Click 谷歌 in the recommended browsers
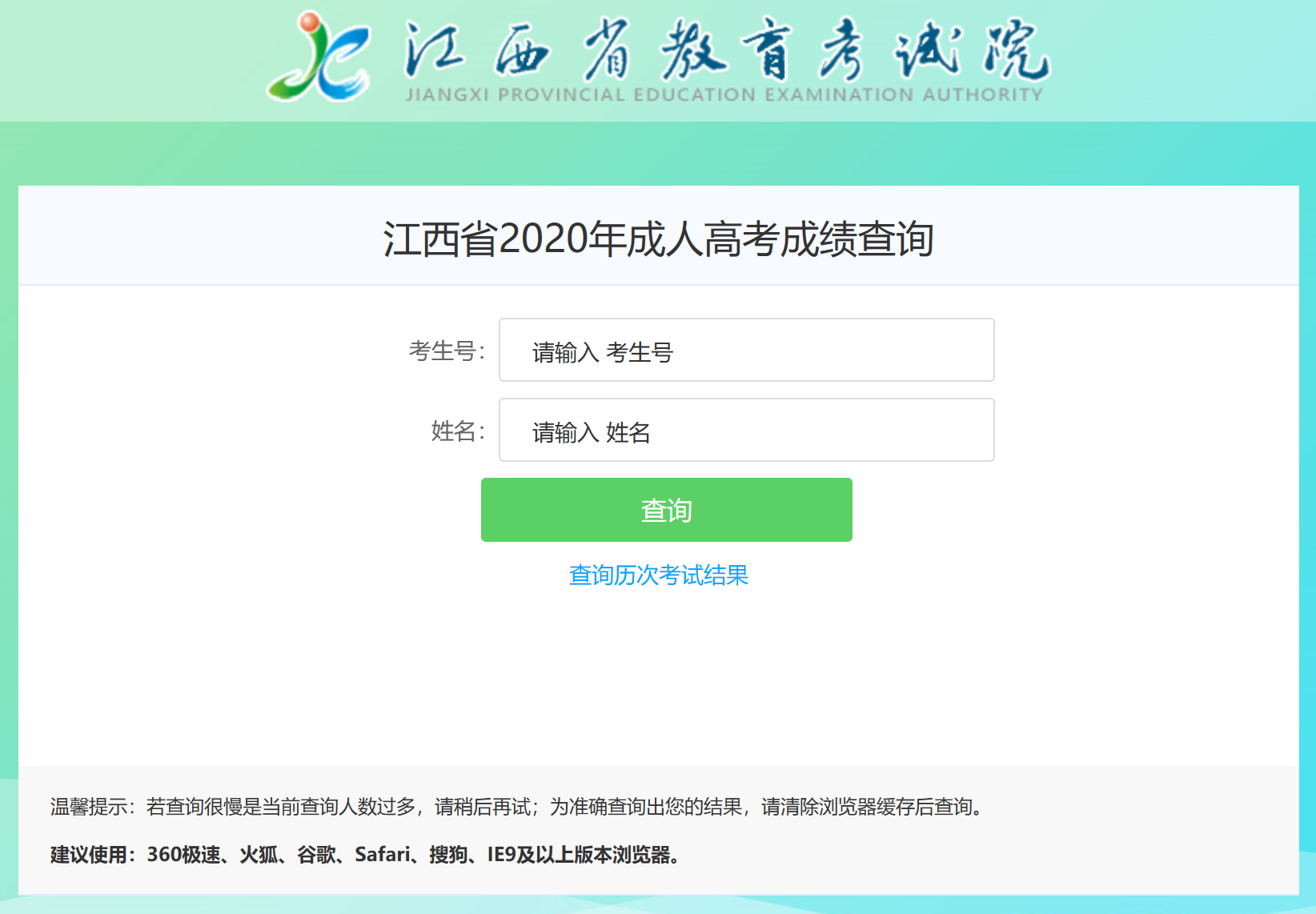This screenshot has height=914, width=1316. [x=316, y=855]
